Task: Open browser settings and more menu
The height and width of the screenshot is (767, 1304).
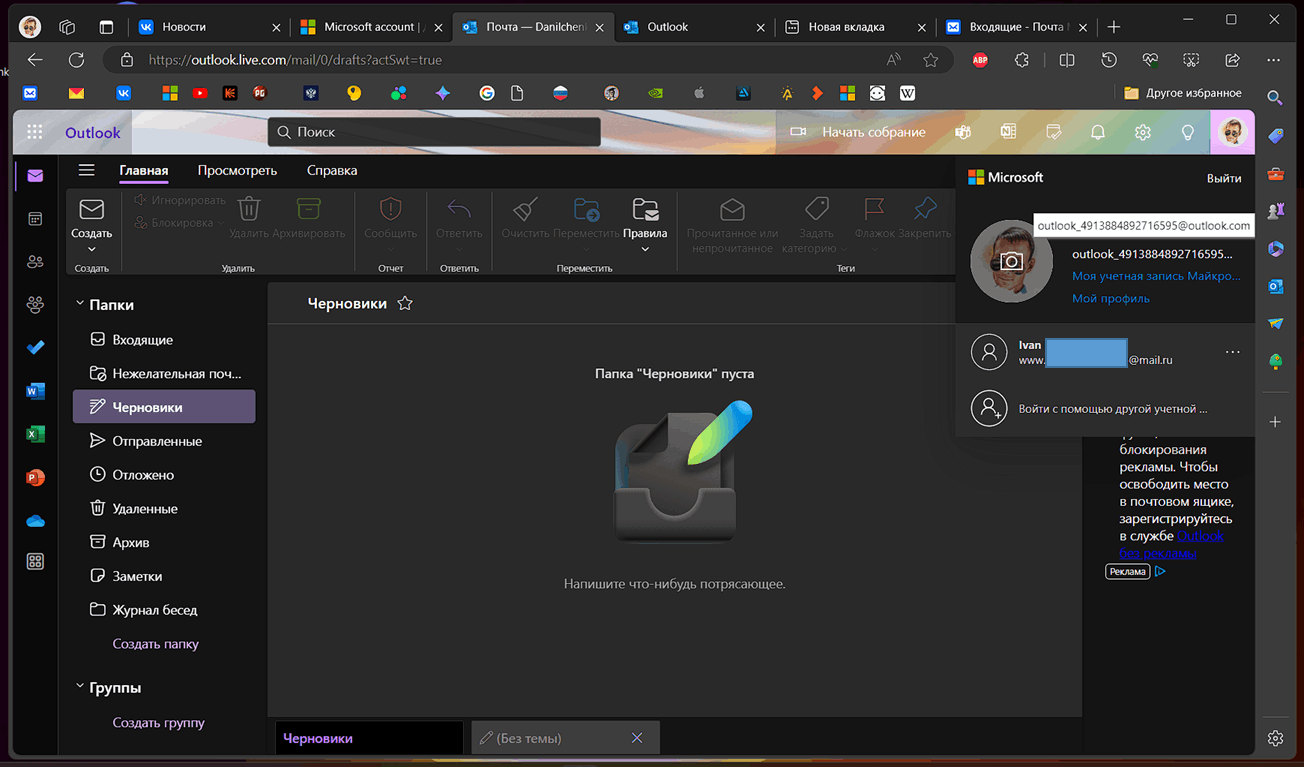Action: tap(1273, 60)
